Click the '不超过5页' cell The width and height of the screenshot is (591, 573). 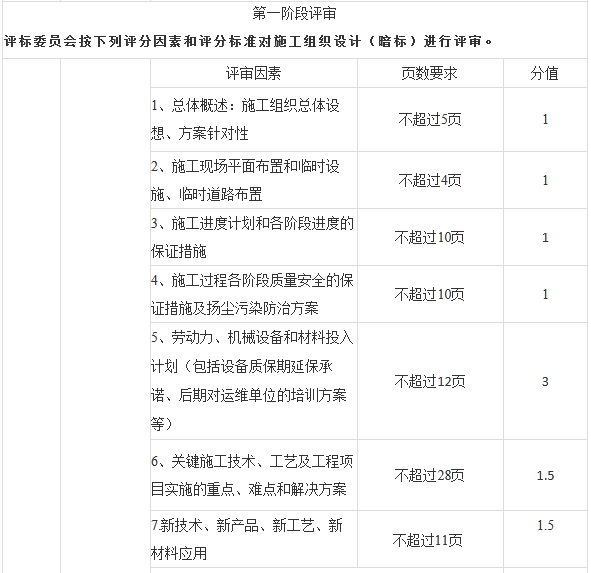pos(430,120)
